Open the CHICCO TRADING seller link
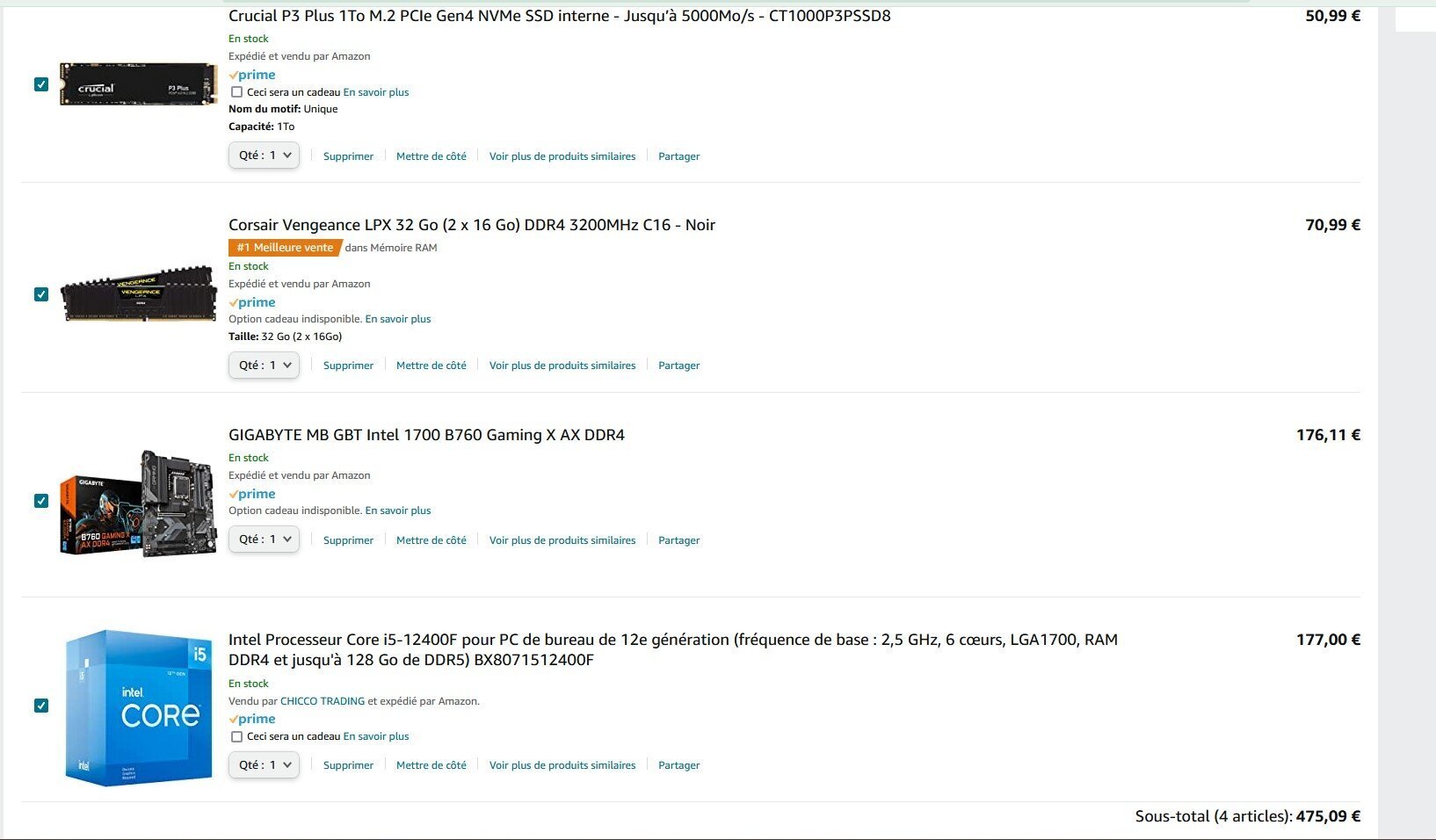Viewport: 1436px width, 840px height. [323, 701]
